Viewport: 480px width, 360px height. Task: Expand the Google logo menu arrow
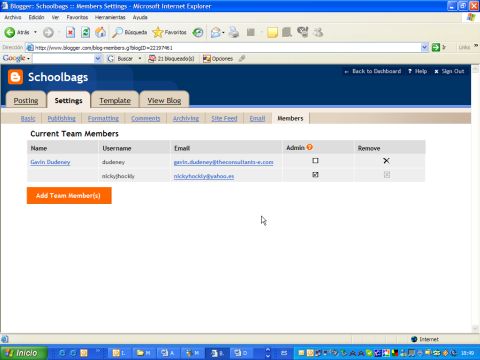pos(29,59)
